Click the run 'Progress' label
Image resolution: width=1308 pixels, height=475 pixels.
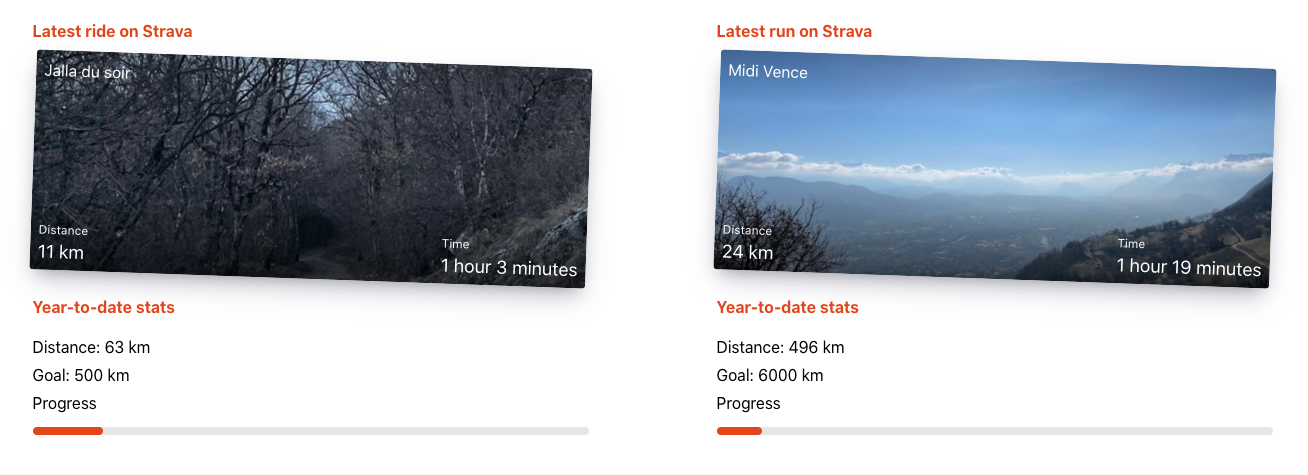click(749, 404)
